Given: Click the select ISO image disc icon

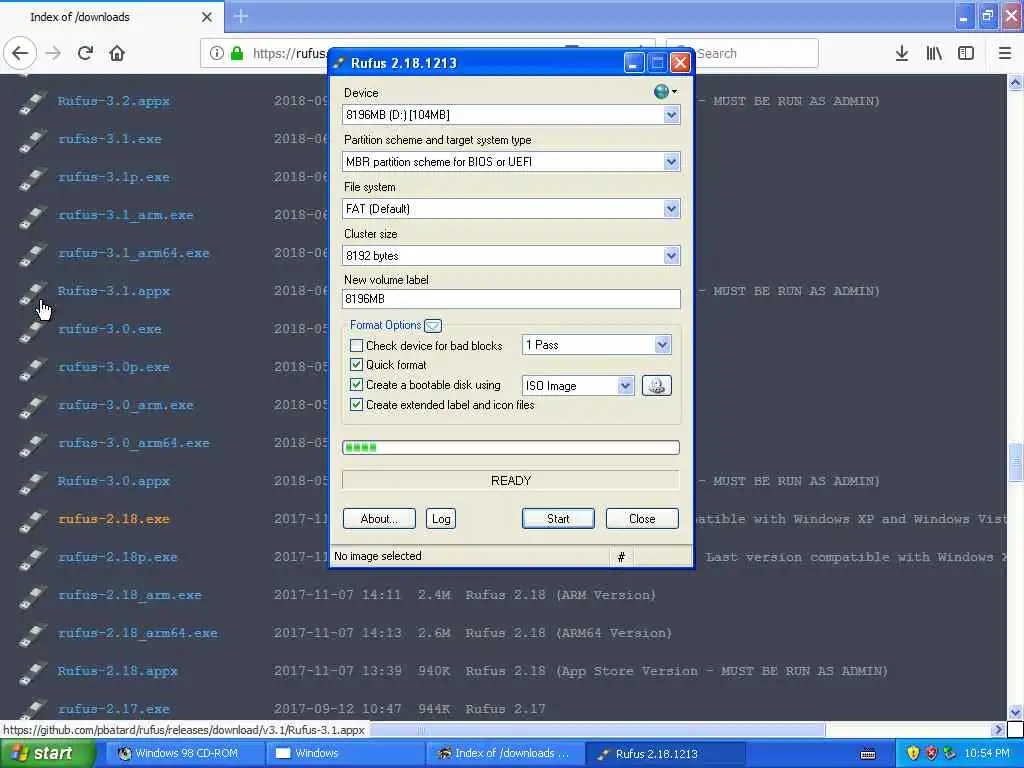Looking at the screenshot, I should click(x=656, y=385).
